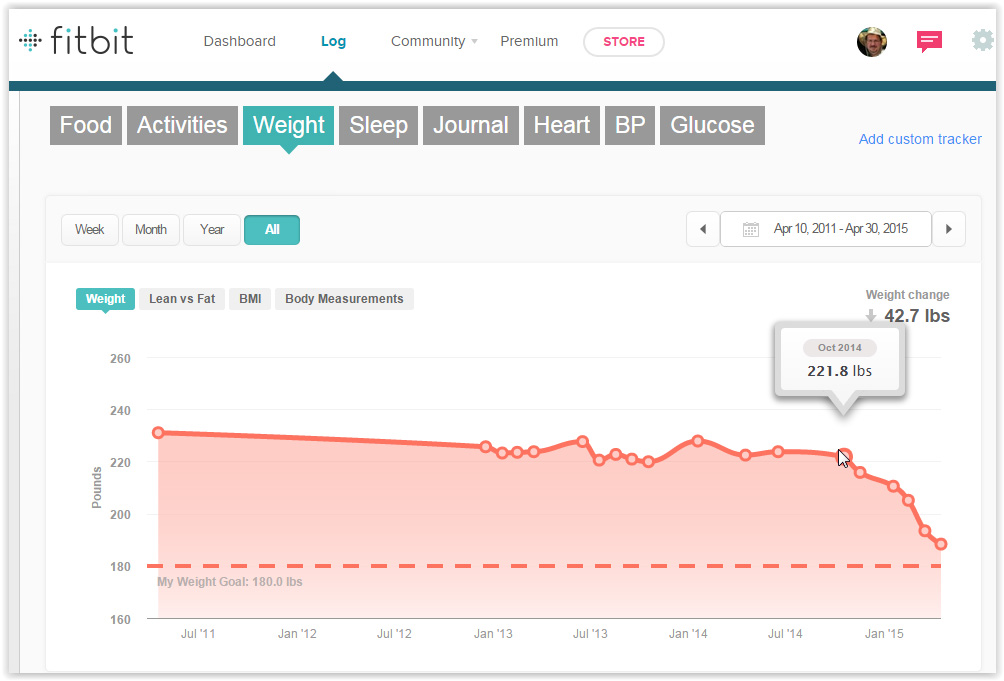The height and width of the screenshot is (681, 1004).
Task: Open the date range field Apr 10, 2011 - Apr 30, 2015
Action: pos(826,229)
